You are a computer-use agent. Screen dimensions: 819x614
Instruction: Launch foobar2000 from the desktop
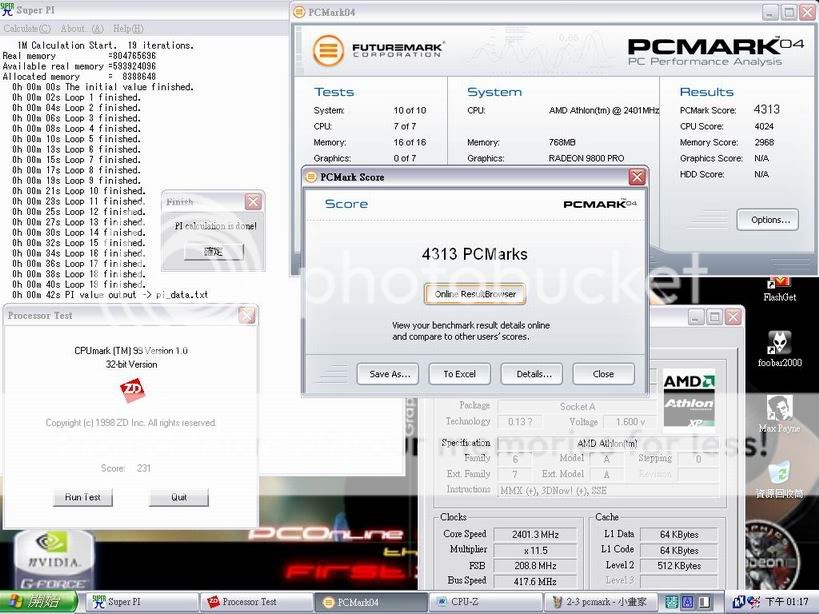[779, 343]
